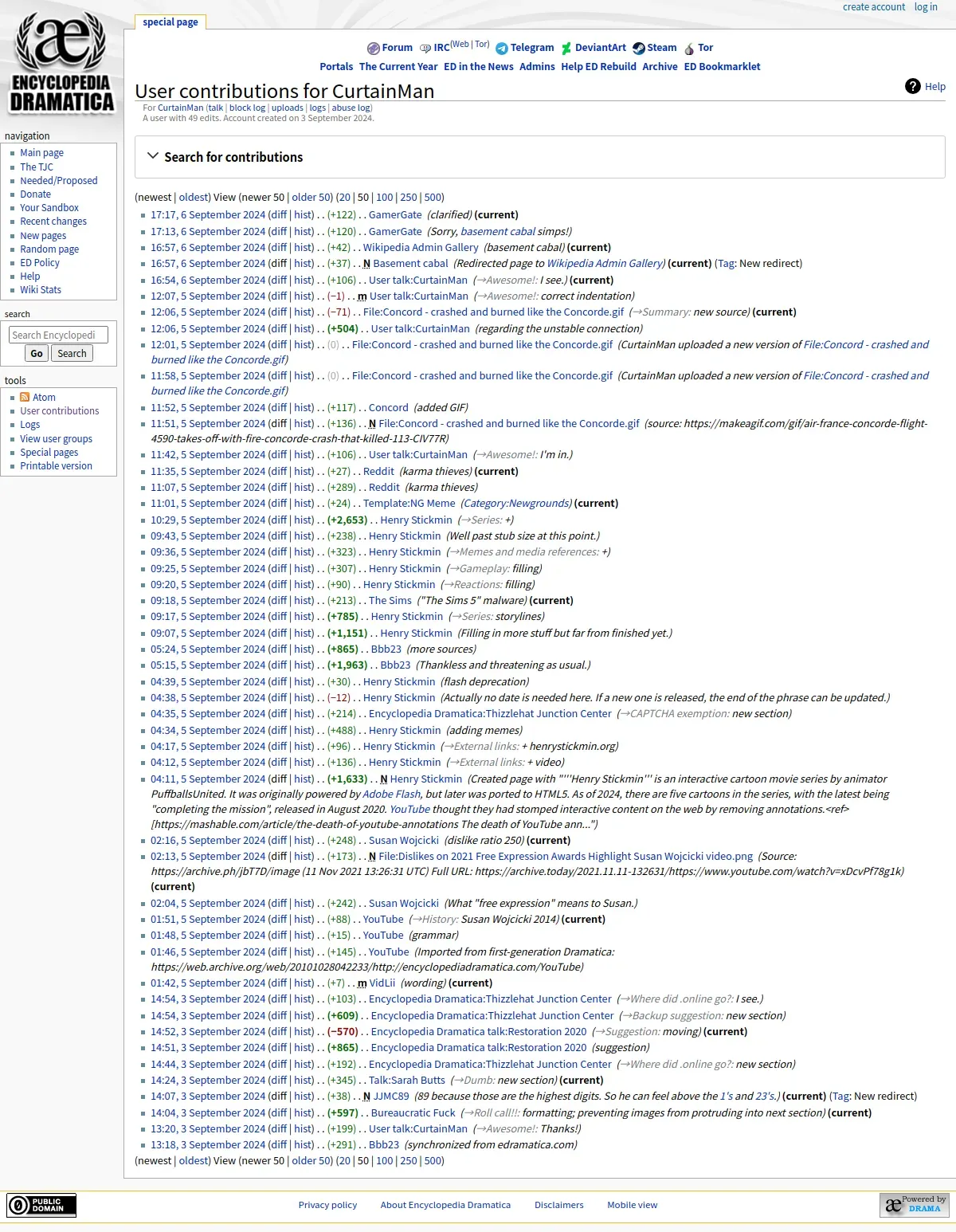Click the IRC chat icon
Screen dimensions: 956x1232
425,49
